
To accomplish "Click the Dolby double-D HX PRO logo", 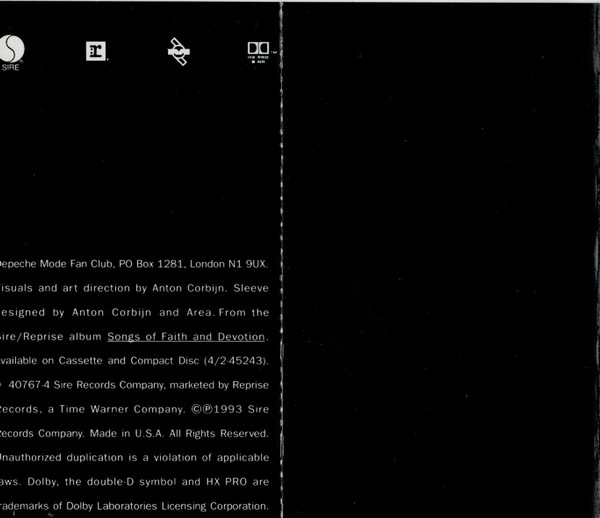I will pyautogui.click(x=258, y=51).
